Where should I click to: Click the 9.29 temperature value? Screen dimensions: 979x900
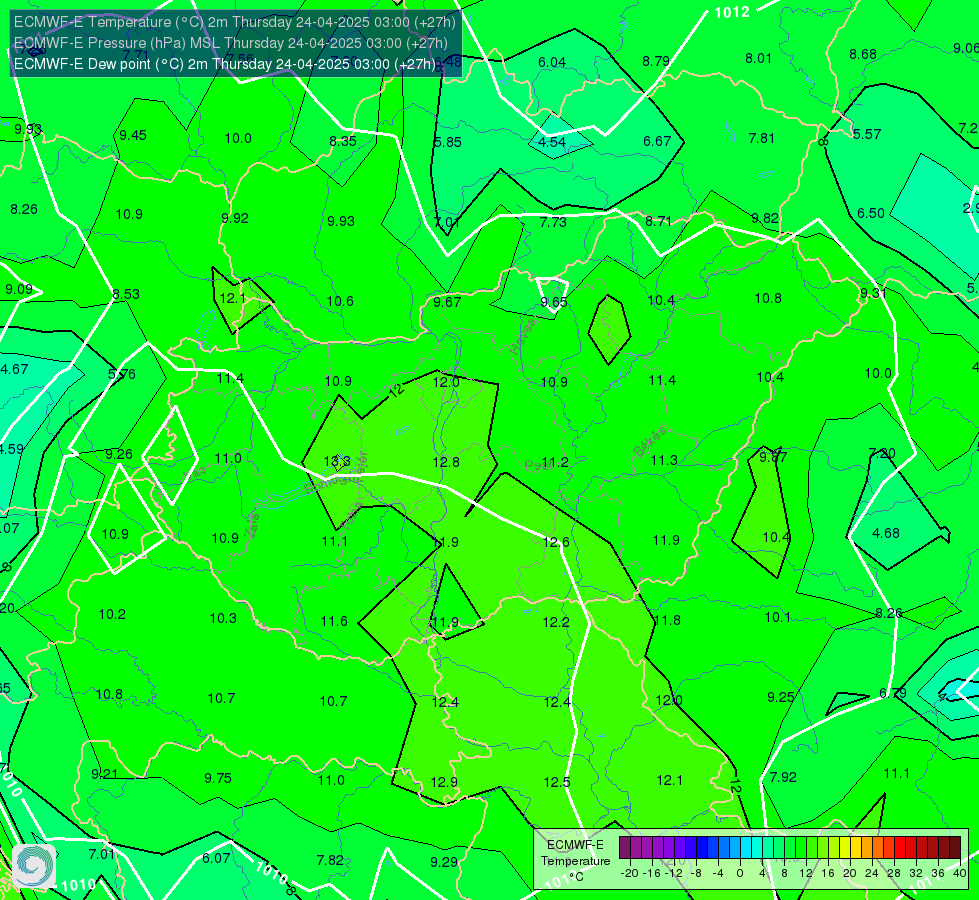(x=444, y=862)
